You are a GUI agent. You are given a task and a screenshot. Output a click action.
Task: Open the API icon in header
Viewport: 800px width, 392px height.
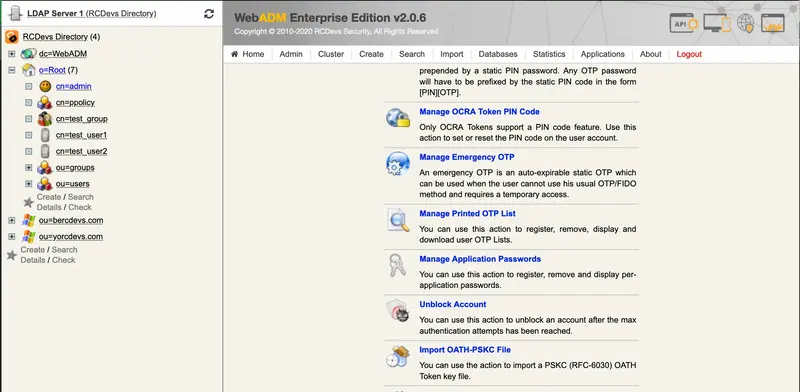click(684, 23)
